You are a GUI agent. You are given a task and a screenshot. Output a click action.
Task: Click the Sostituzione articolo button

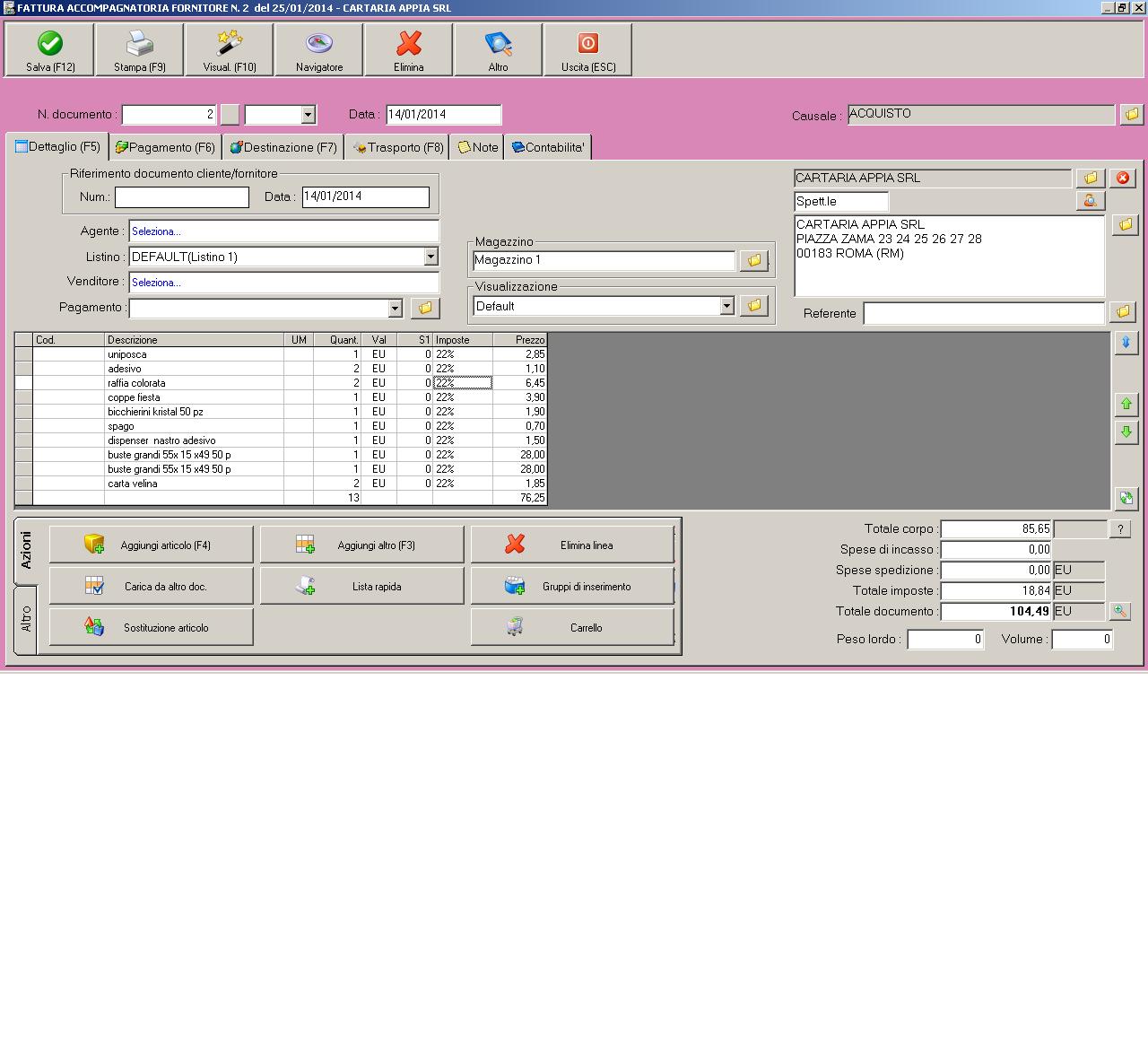point(152,627)
